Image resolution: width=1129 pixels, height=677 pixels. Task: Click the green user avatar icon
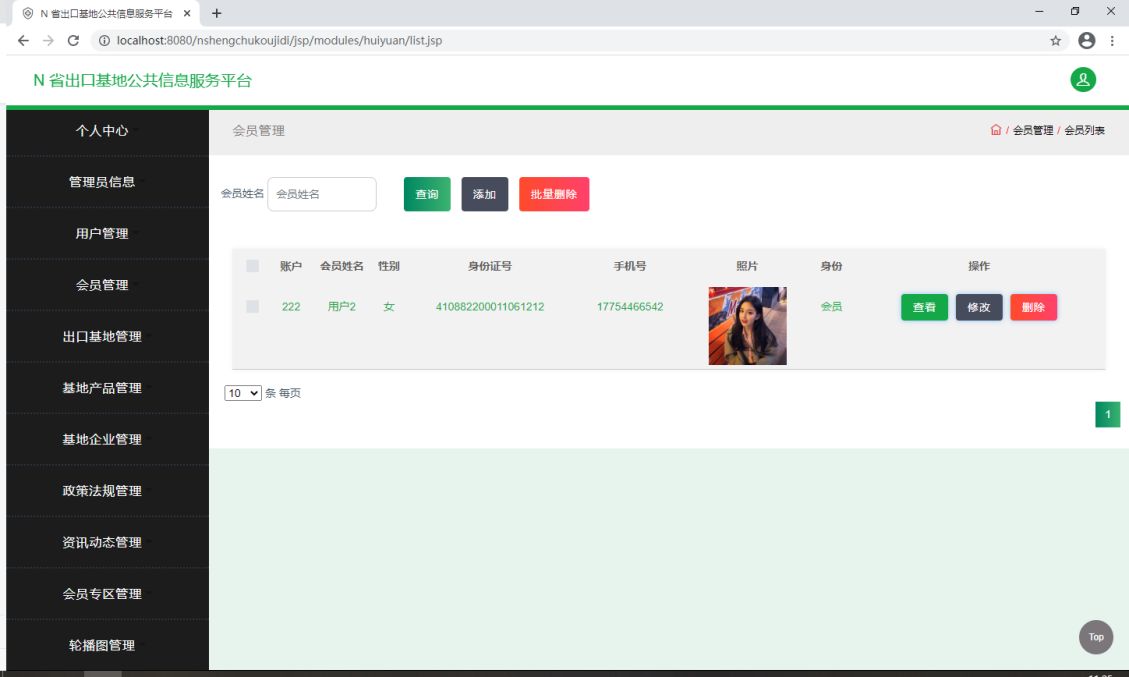coord(1083,80)
